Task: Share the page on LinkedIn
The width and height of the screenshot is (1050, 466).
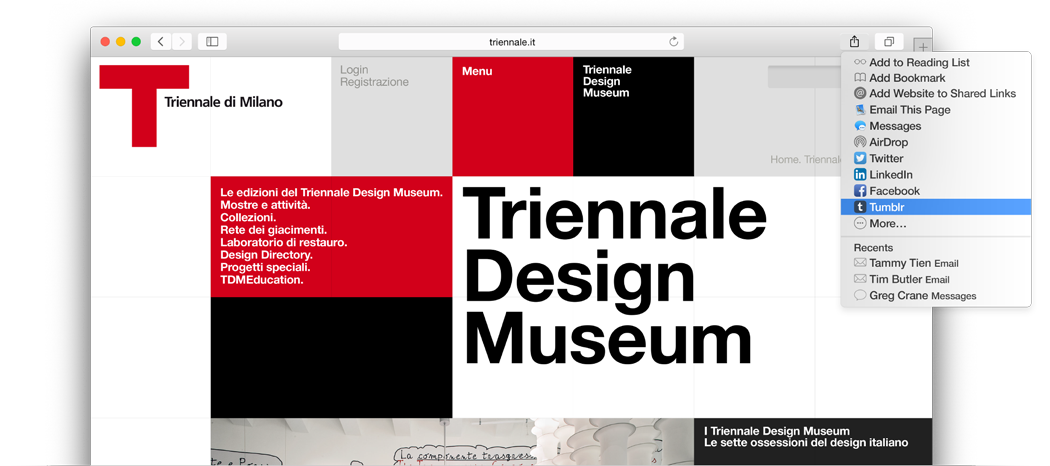Action: click(935, 175)
